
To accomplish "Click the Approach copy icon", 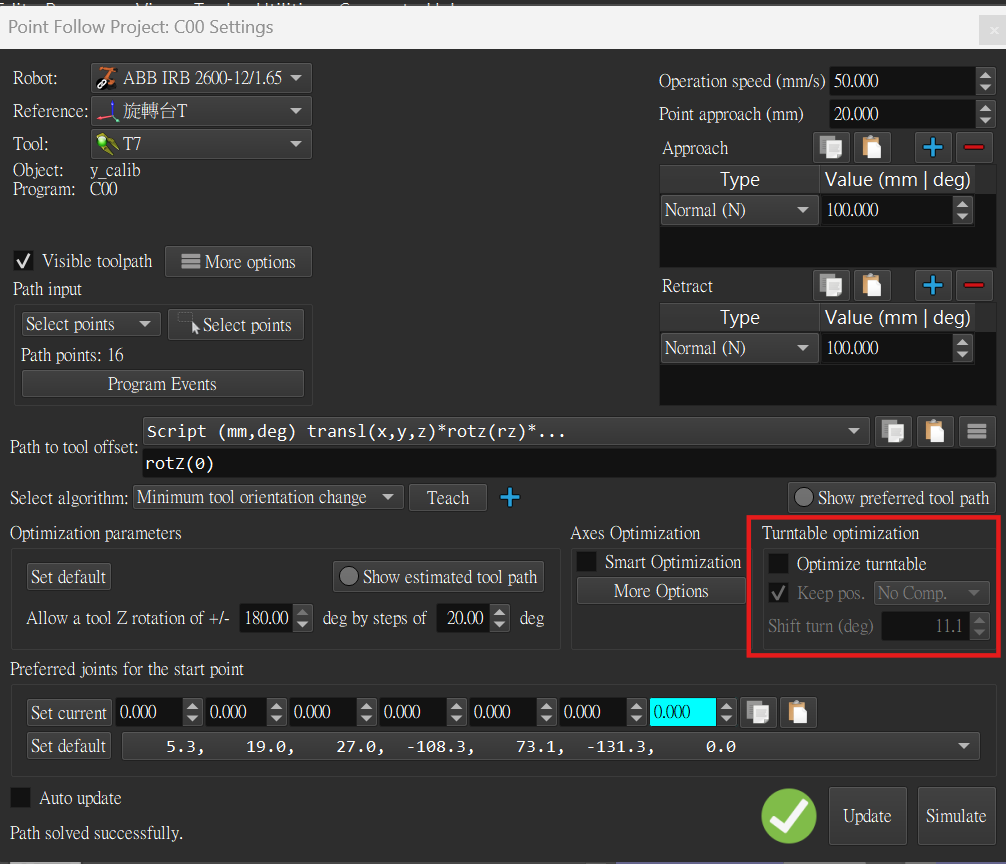I will click(x=830, y=148).
